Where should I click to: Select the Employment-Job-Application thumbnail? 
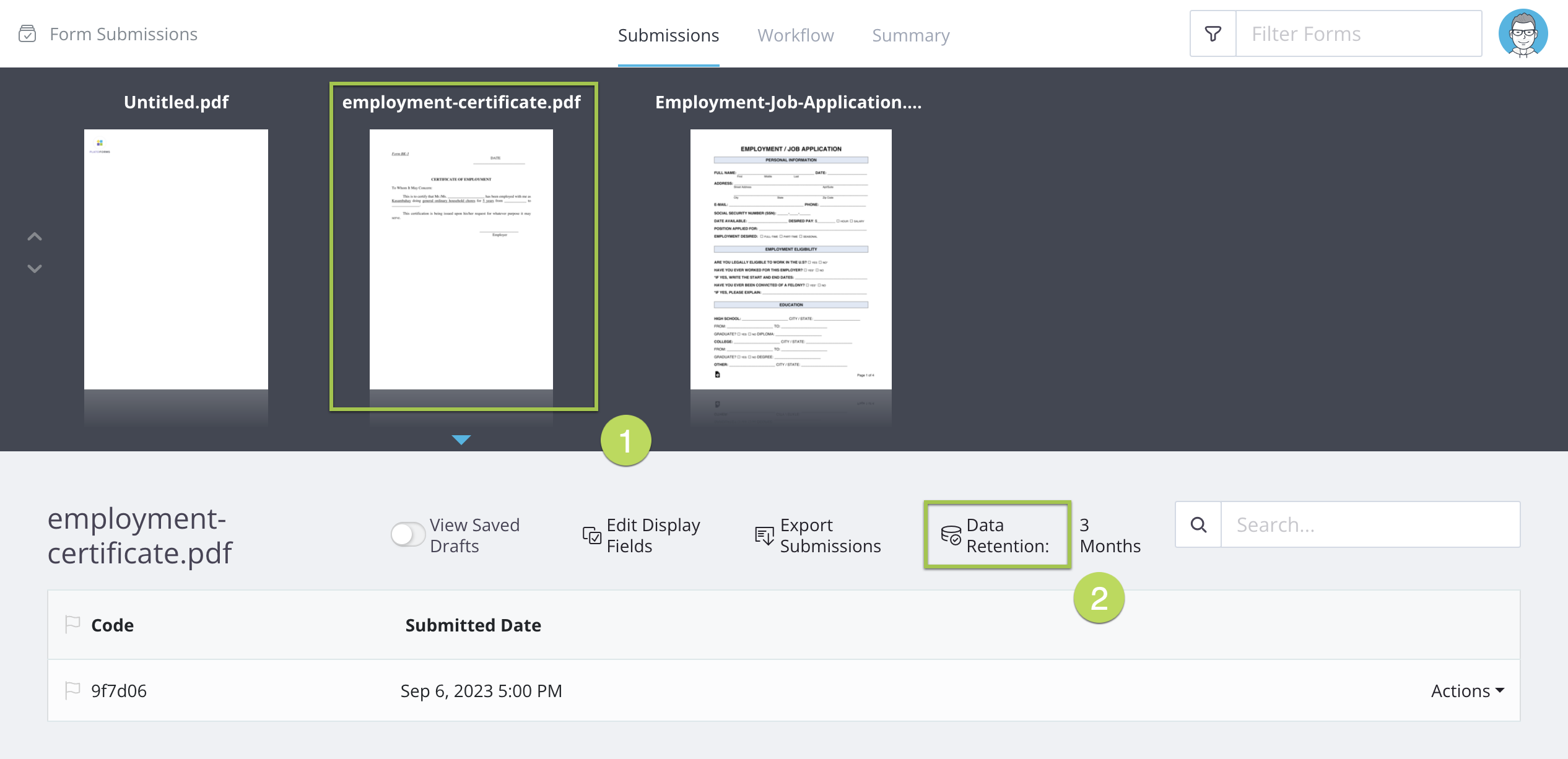tap(791, 259)
